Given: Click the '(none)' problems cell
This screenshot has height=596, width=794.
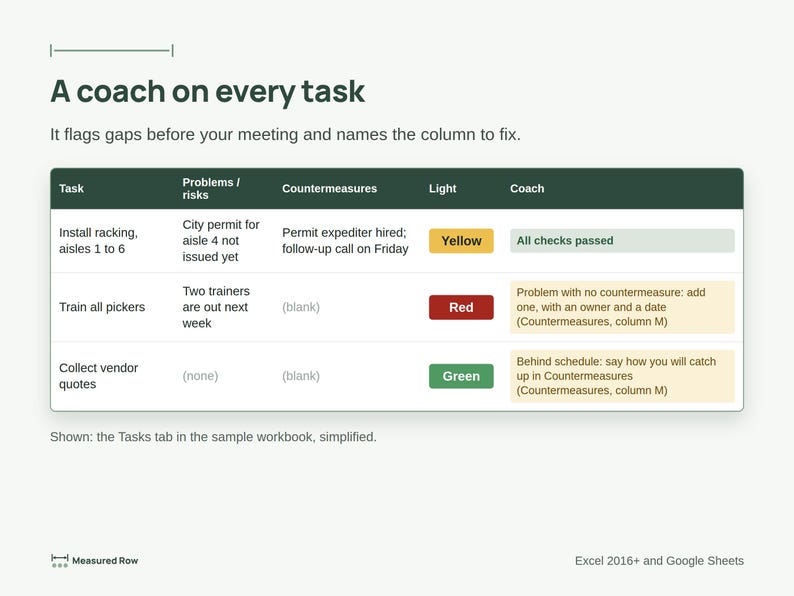Looking at the screenshot, I should tap(200, 376).
